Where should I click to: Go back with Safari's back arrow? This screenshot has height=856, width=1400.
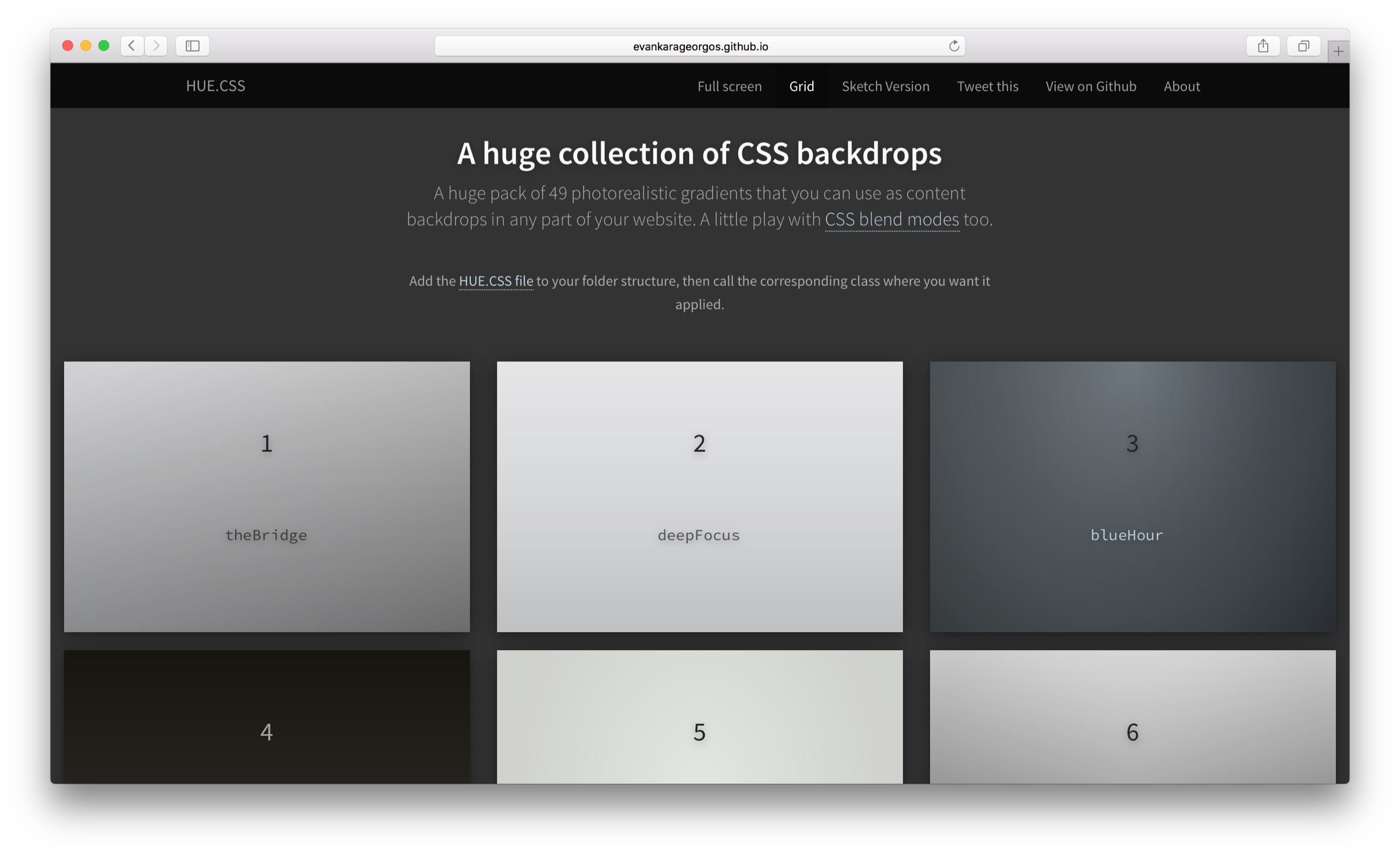coord(132,45)
